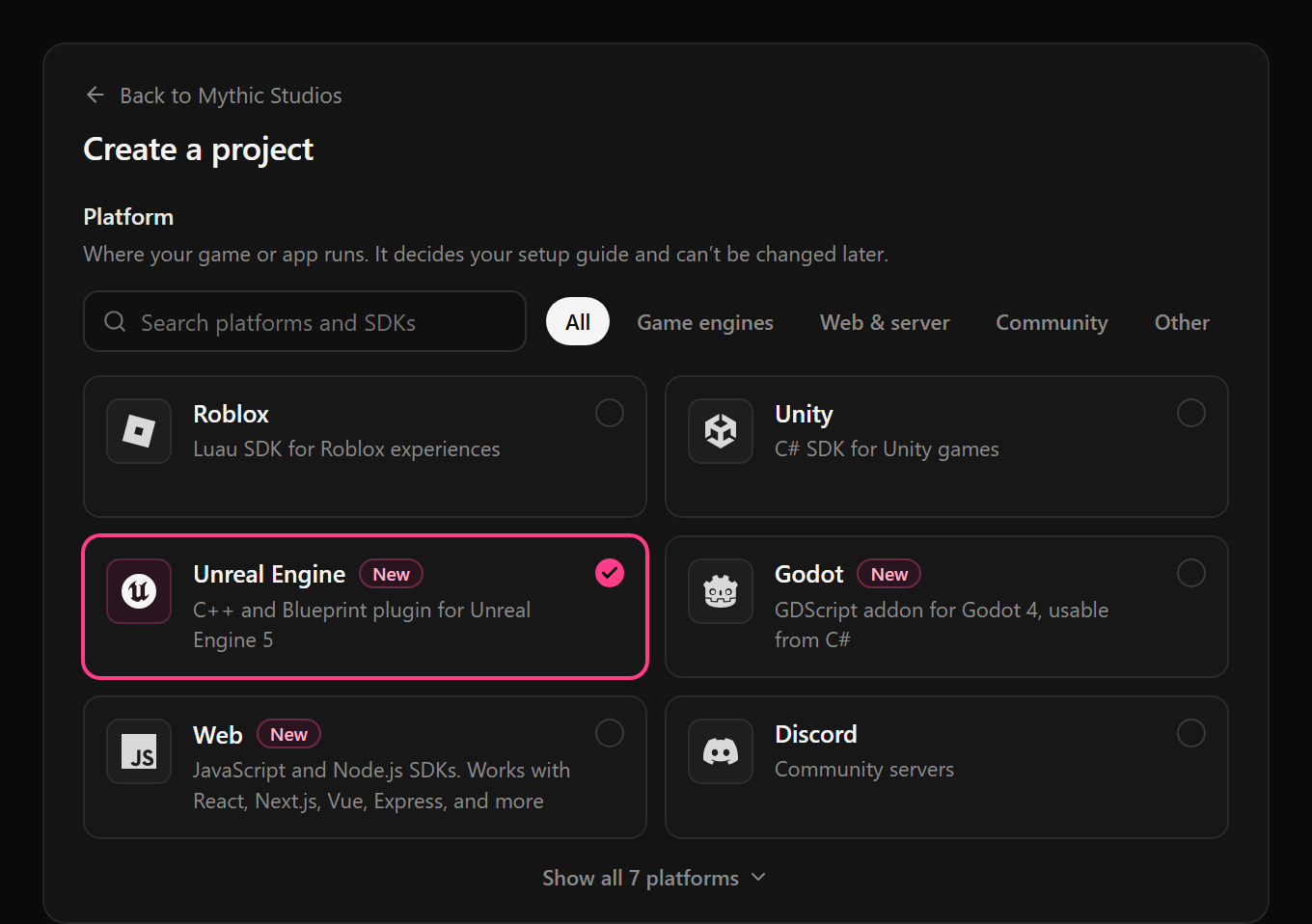1312x924 pixels.
Task: Choose the Web platform radio button
Action: point(610,733)
